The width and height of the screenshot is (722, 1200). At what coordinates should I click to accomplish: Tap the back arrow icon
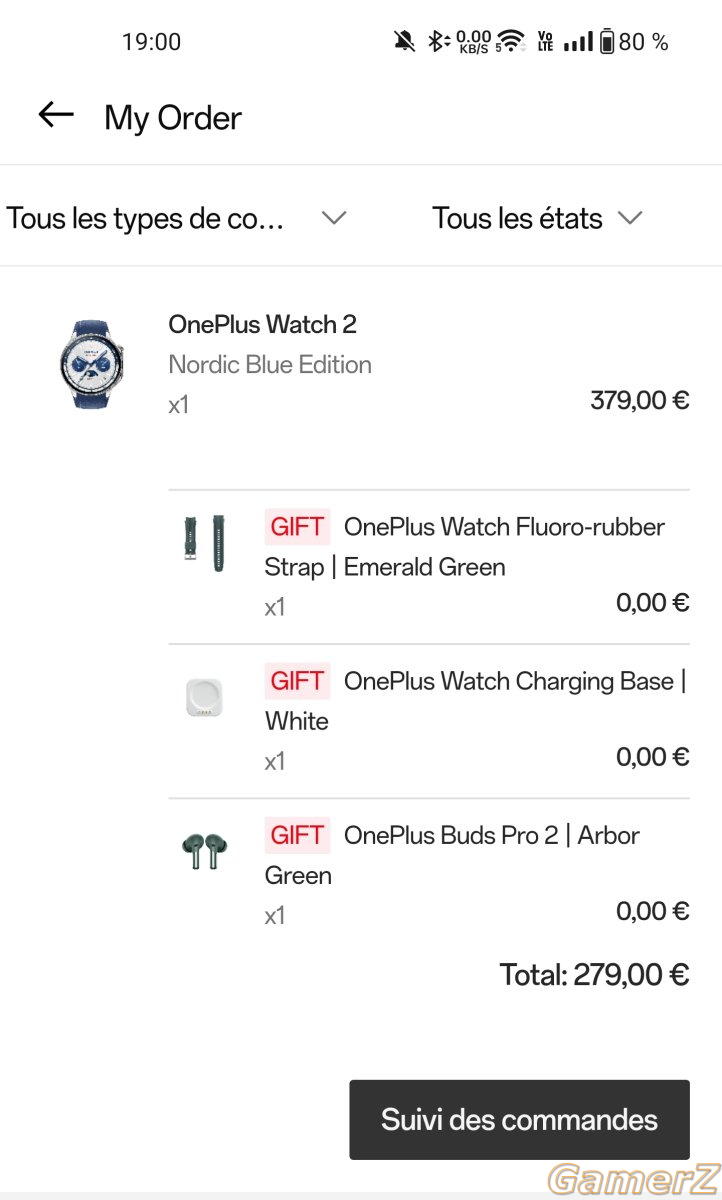(56, 115)
